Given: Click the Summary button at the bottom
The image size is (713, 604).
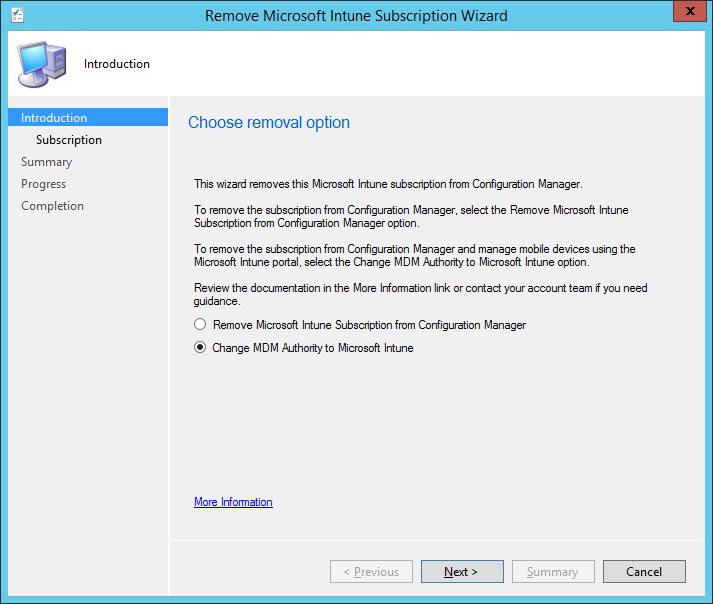Looking at the screenshot, I should tap(553, 571).
